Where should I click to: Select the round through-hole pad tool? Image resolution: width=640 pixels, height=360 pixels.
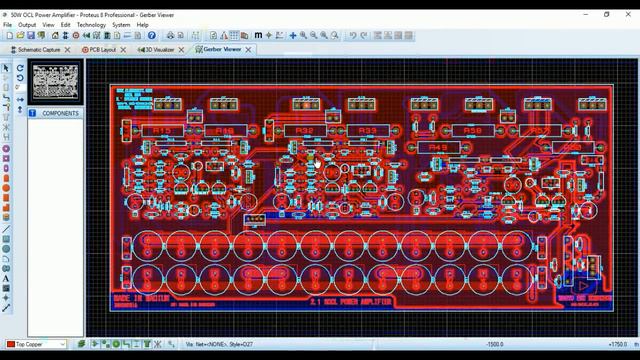click(x=6, y=149)
